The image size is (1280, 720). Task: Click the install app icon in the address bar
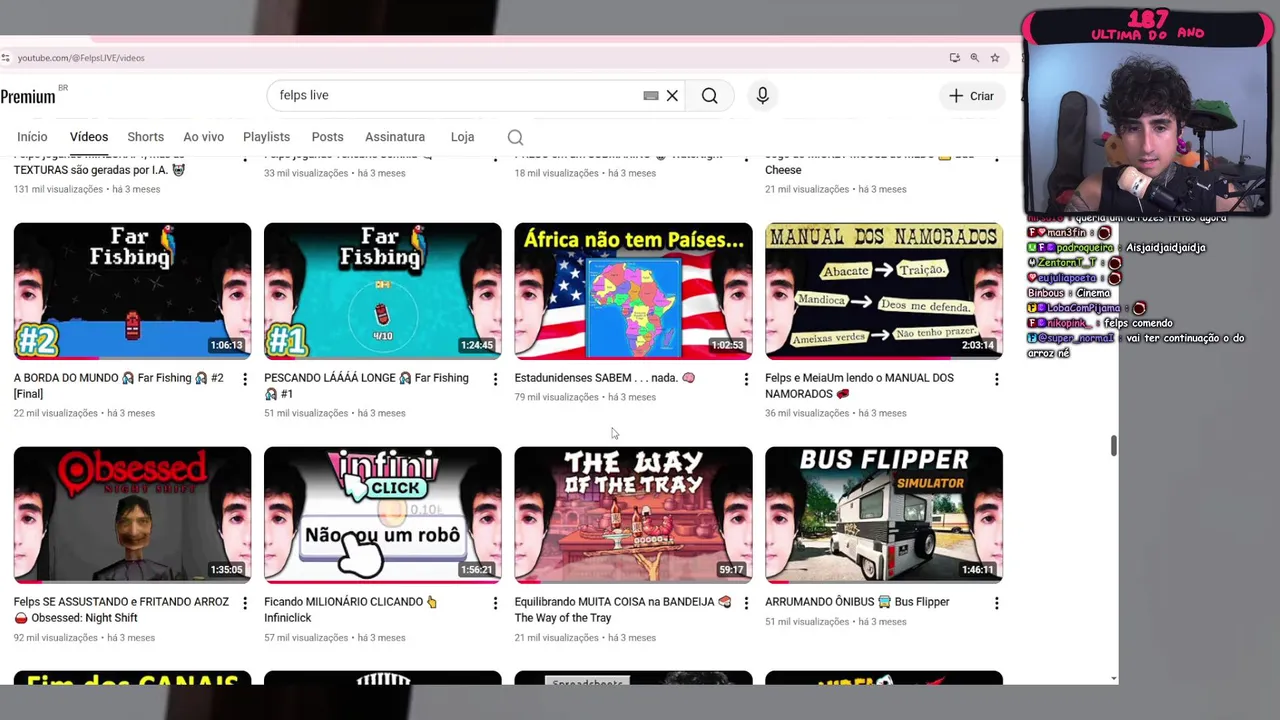coord(954,58)
